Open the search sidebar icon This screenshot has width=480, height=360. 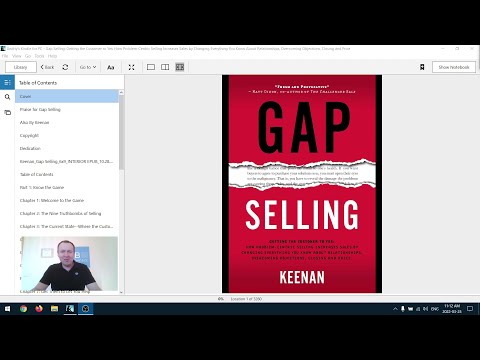coord(7,97)
